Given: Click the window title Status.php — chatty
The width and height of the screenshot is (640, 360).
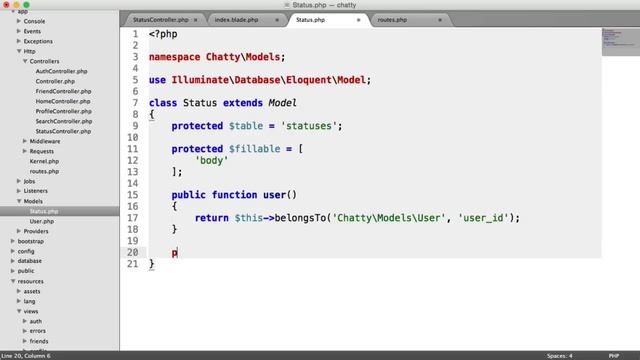Looking at the screenshot, I should click(324, 5).
